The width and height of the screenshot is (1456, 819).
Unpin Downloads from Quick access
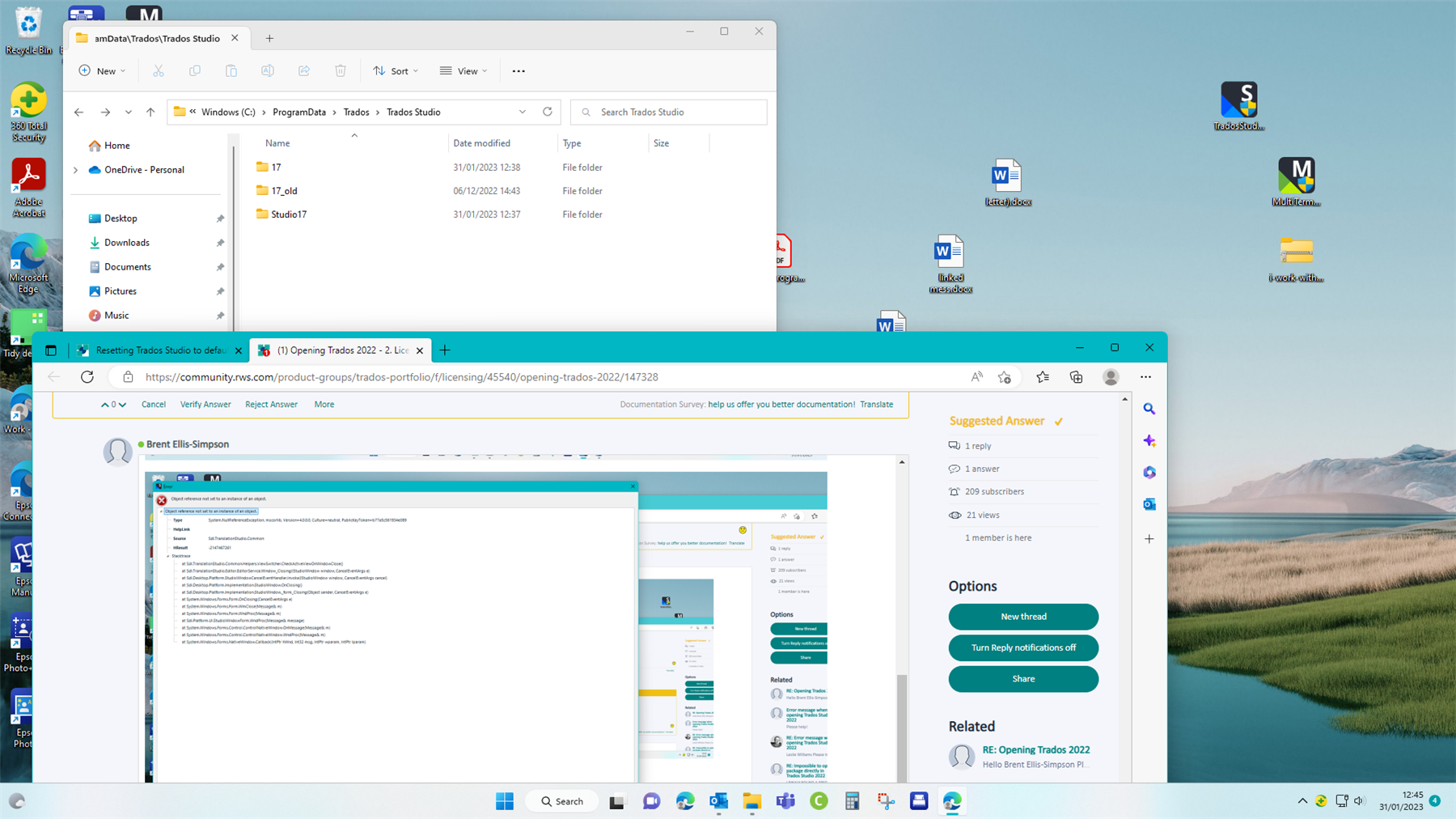[219, 242]
